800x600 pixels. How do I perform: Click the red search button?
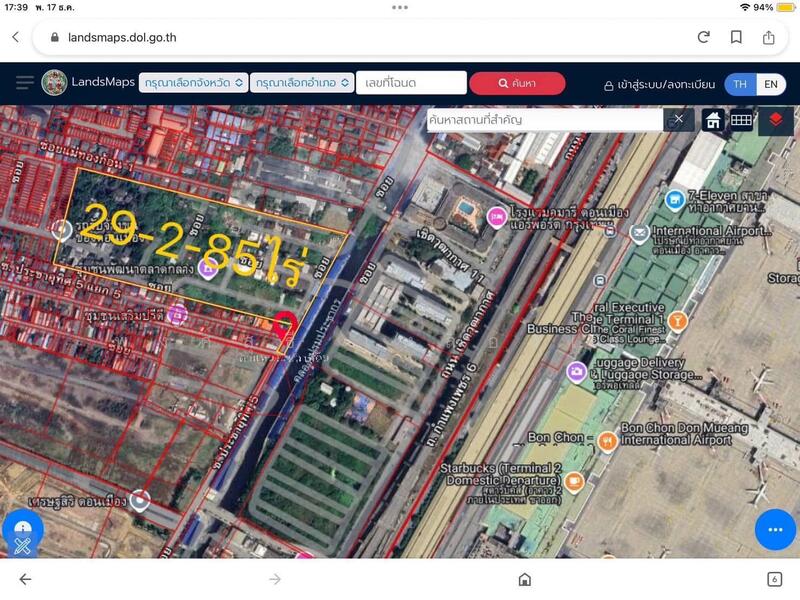point(517,83)
